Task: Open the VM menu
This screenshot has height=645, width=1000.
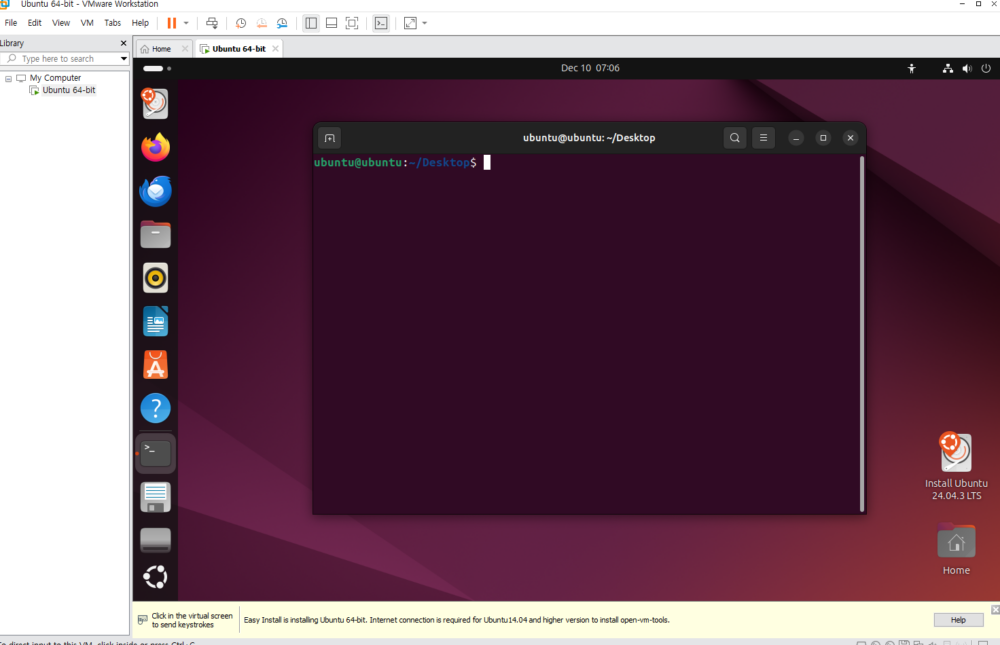Action: (87, 22)
